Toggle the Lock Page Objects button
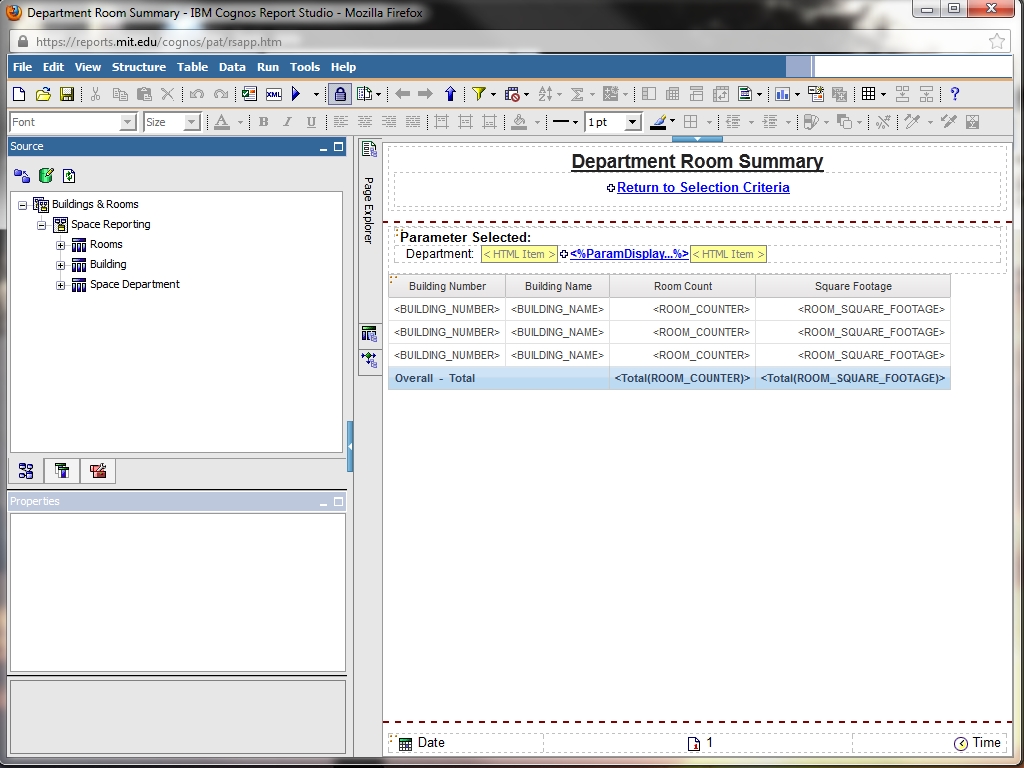 tap(340, 94)
